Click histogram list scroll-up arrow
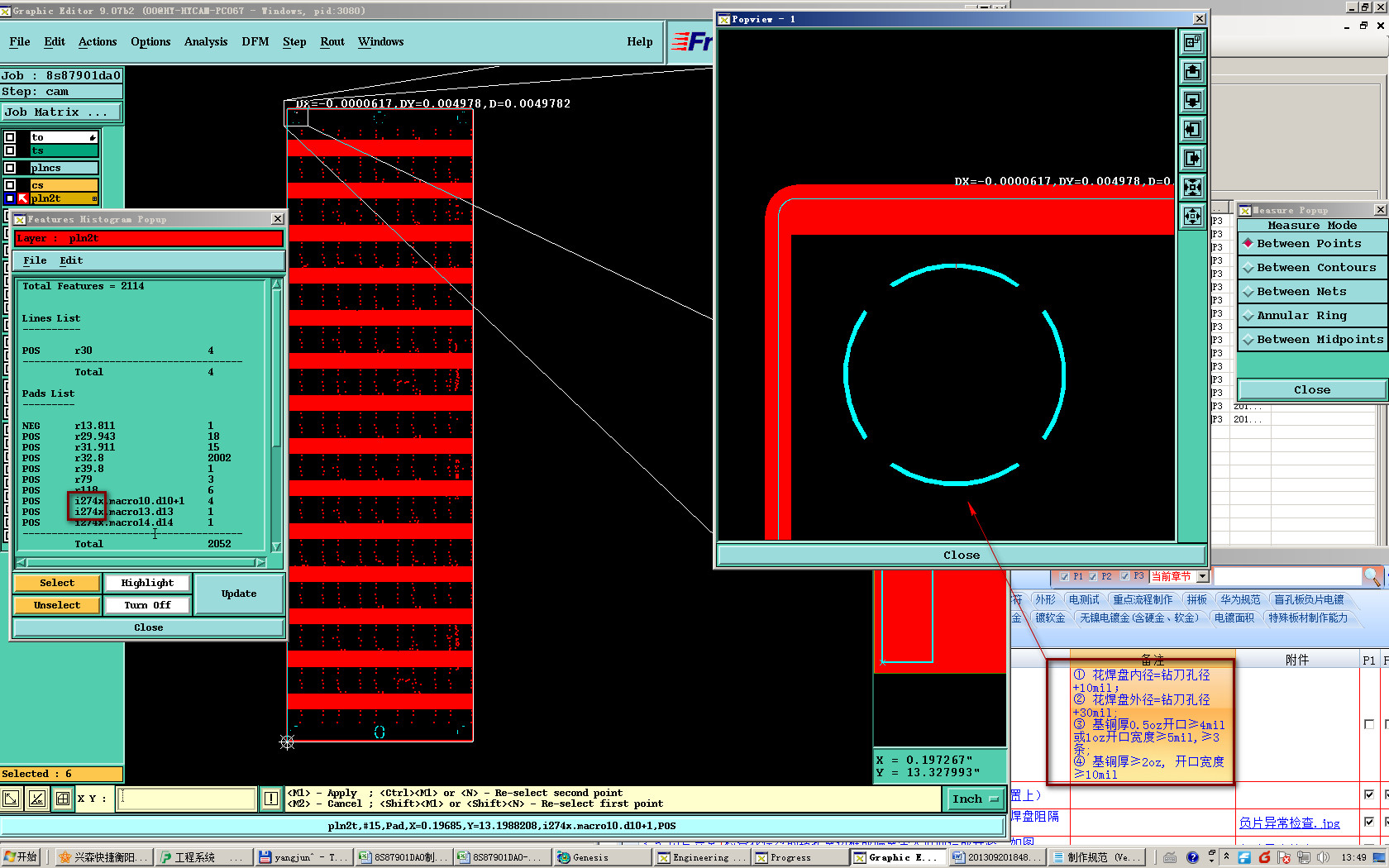Screen dimensions: 1389x868 tap(276, 284)
